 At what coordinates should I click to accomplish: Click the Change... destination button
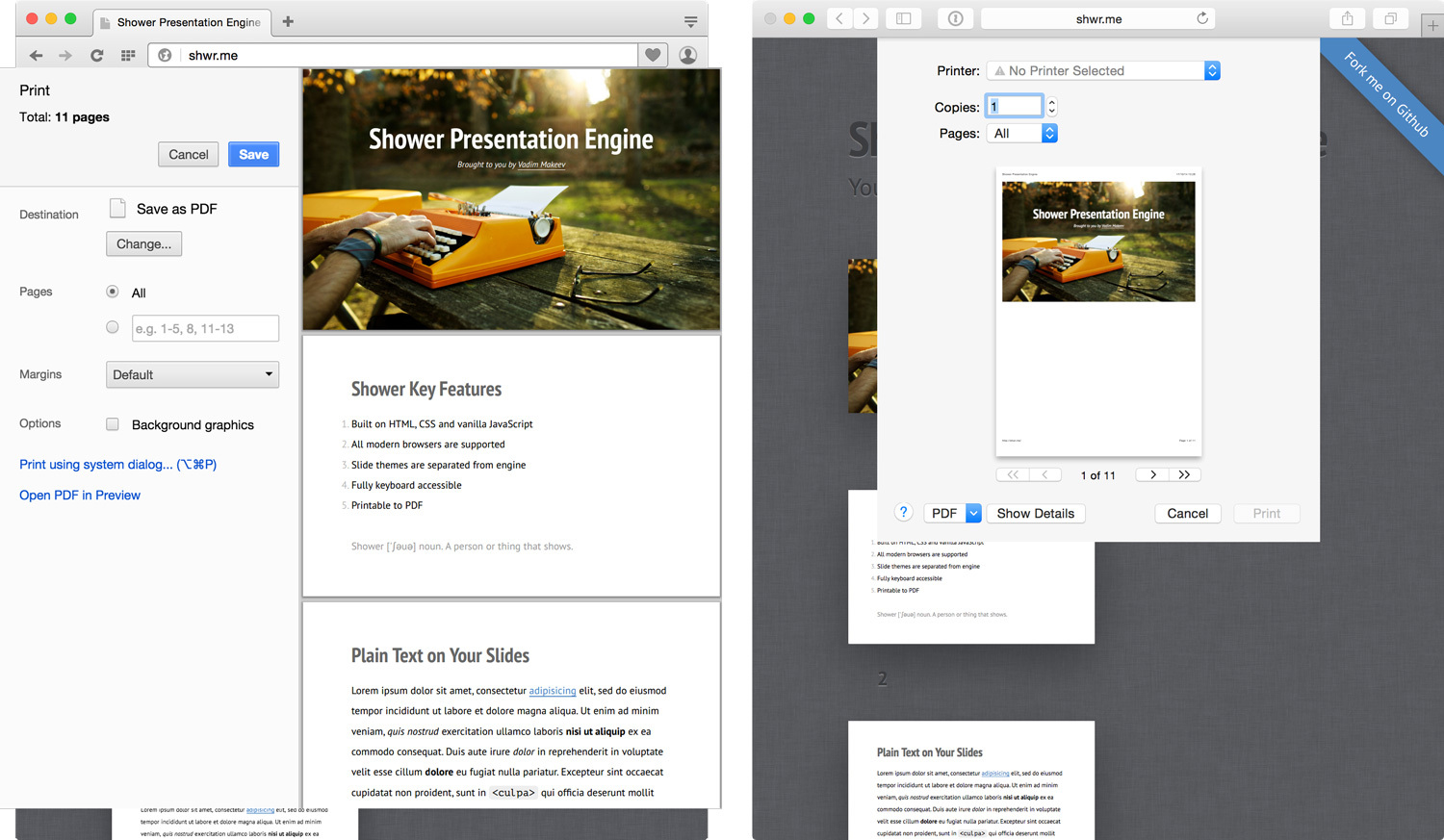(x=143, y=243)
